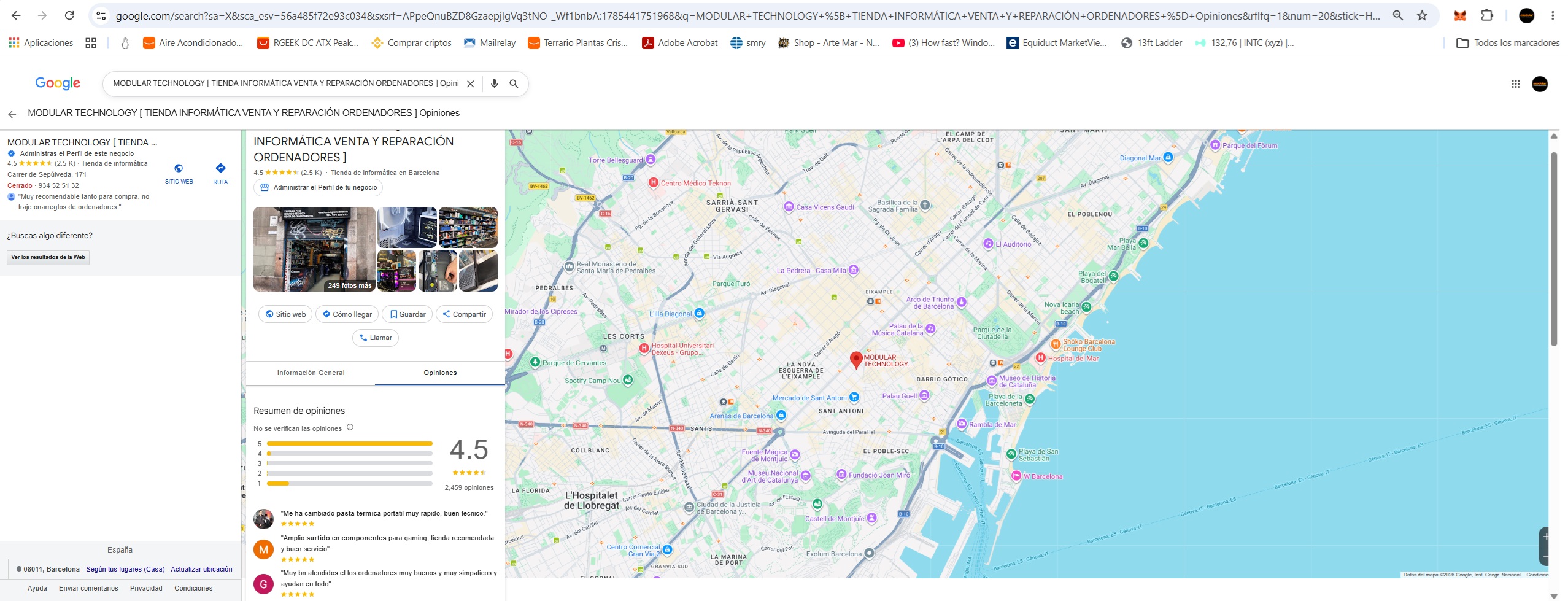
Task: Share the business with Compartir button
Action: click(x=464, y=314)
